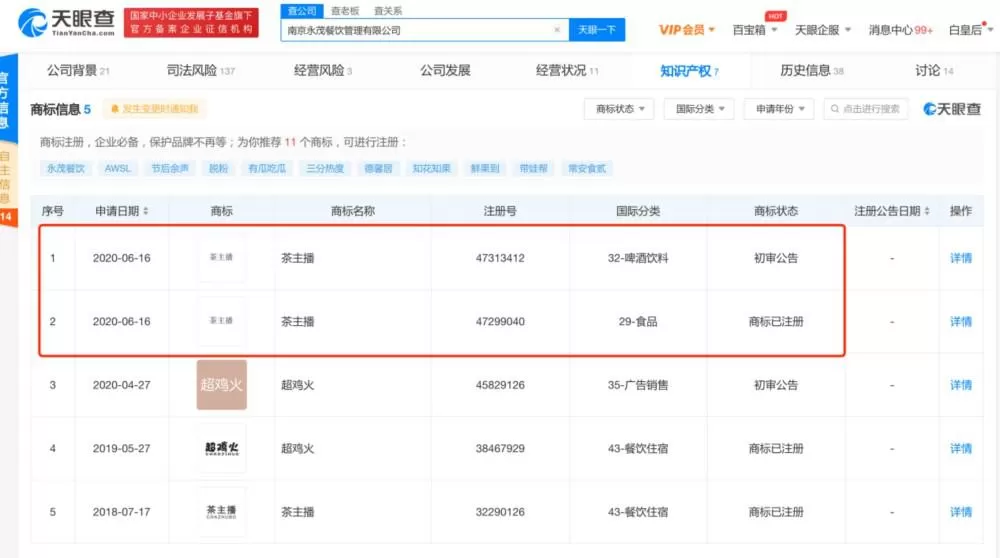The height and width of the screenshot is (558, 1000).
Task: Click the 天眼一下 search button
Action: click(596, 30)
